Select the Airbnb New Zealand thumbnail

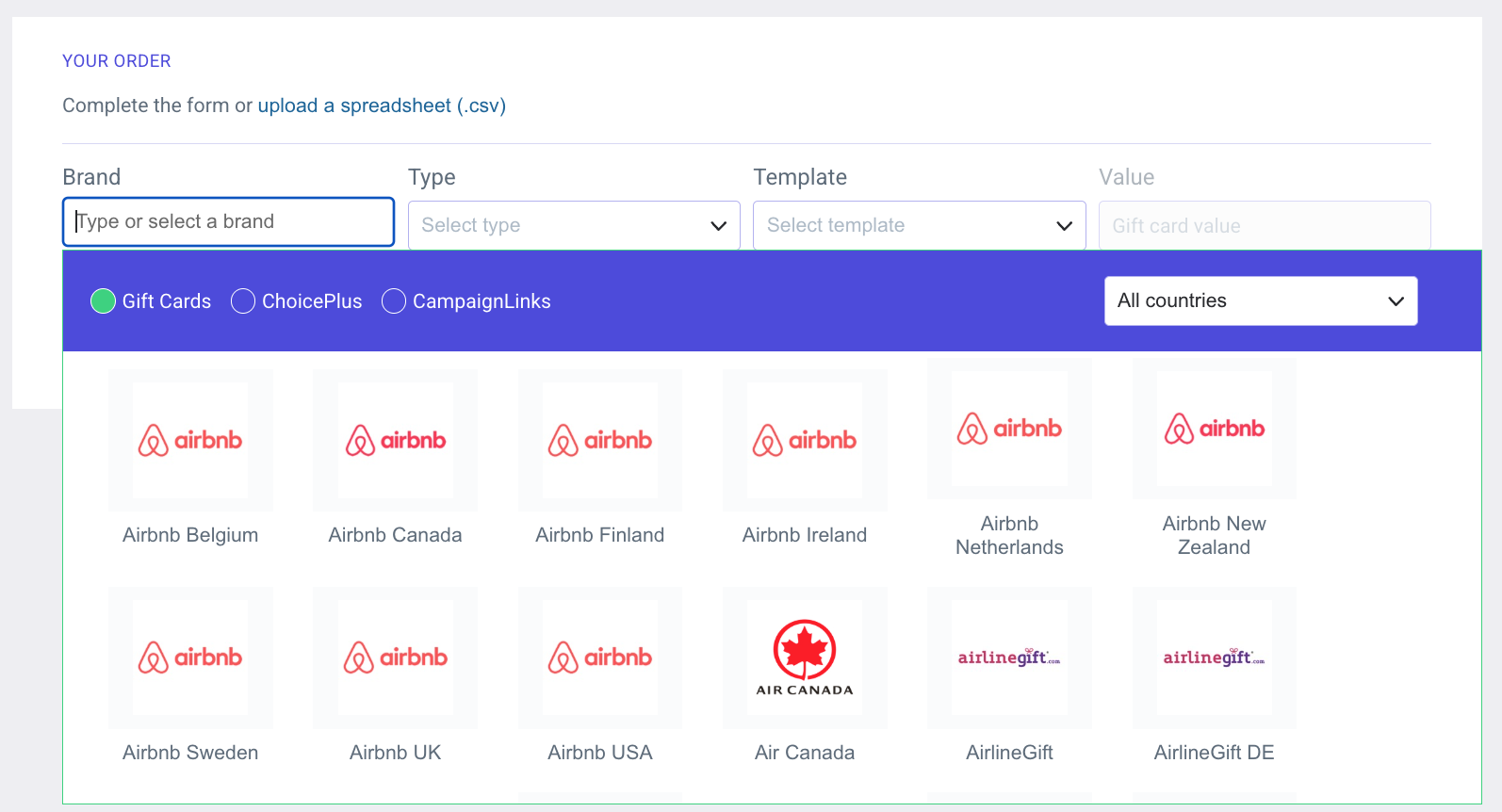click(1214, 429)
